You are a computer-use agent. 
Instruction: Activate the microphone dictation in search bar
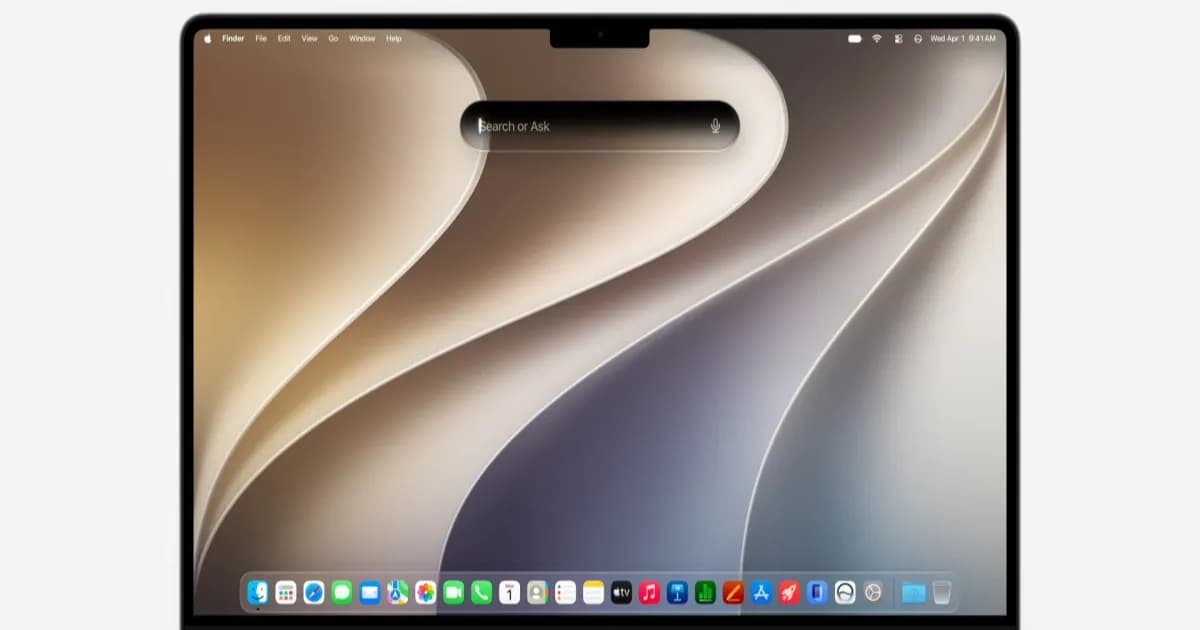715,126
